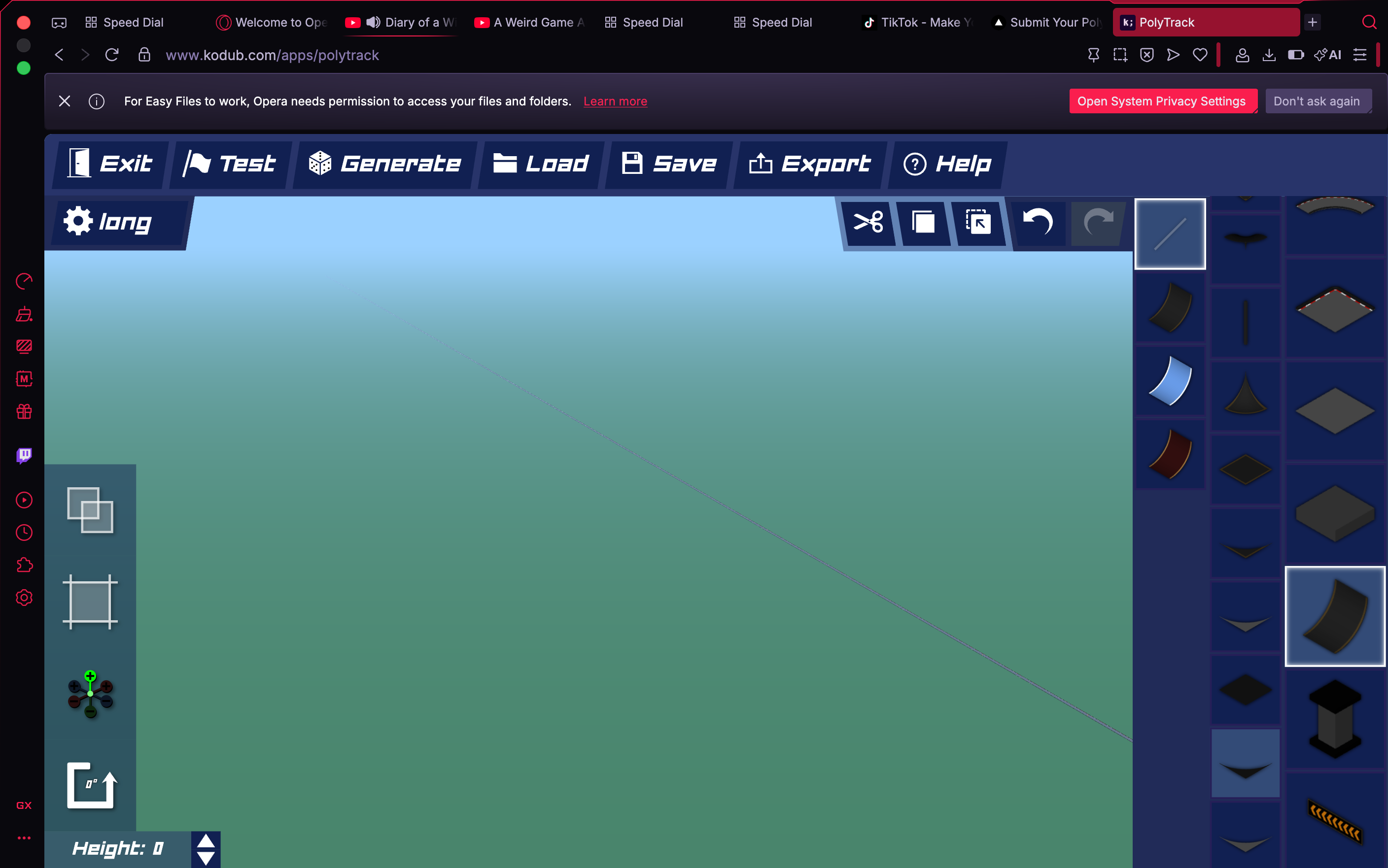Screen dimensions: 1388x868
Task: Select the copy selection tool
Action: coord(923,222)
